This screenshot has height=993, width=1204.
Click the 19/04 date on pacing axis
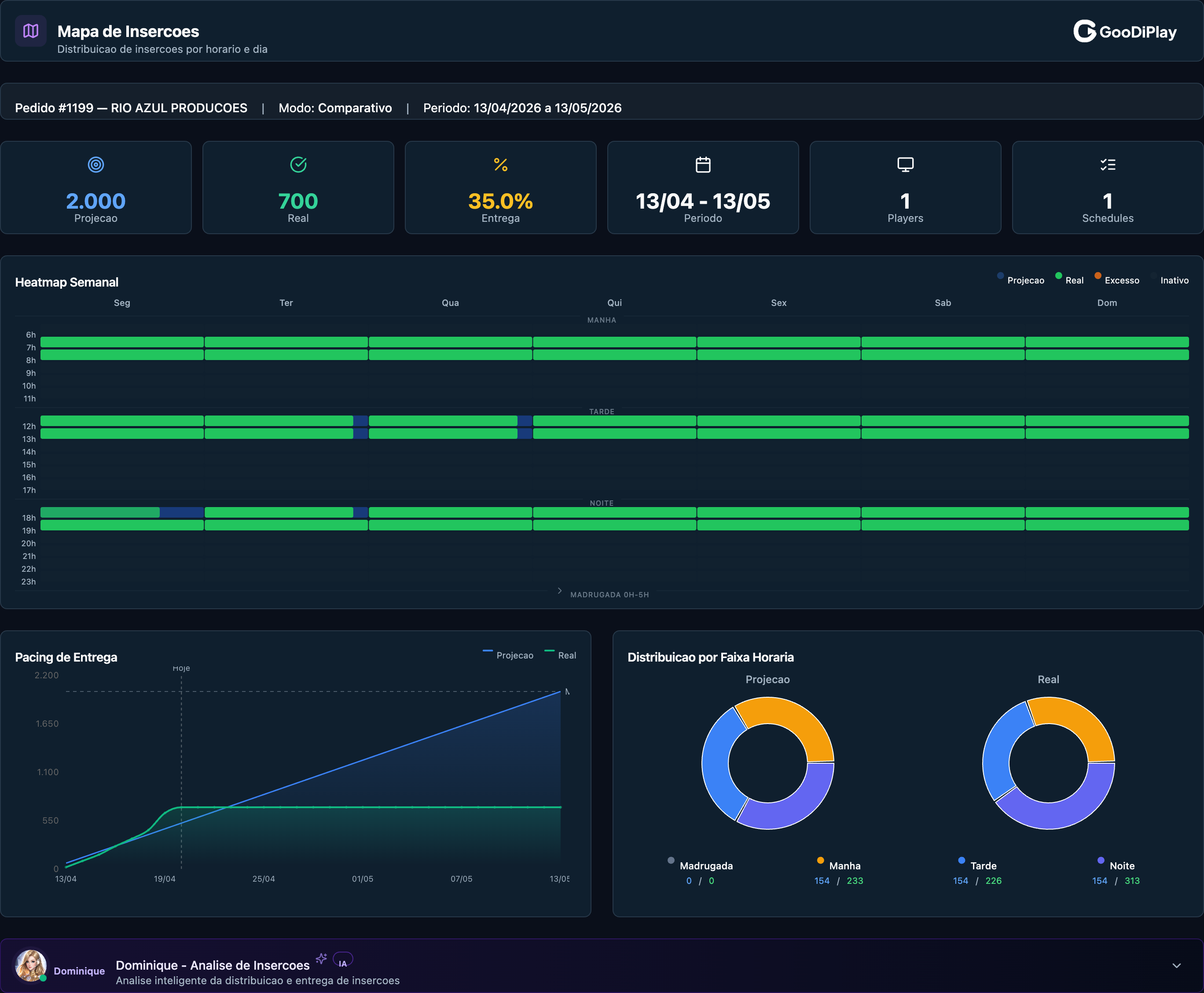(x=165, y=879)
